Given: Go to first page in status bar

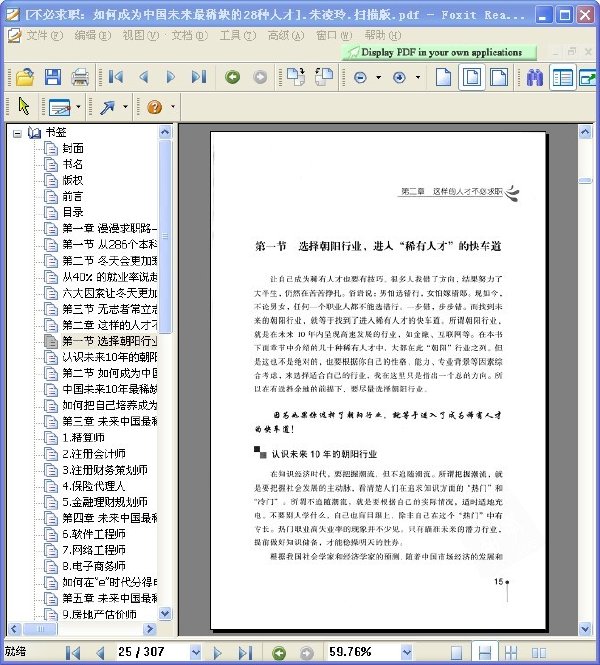Looking at the screenshot, I should (x=73, y=653).
